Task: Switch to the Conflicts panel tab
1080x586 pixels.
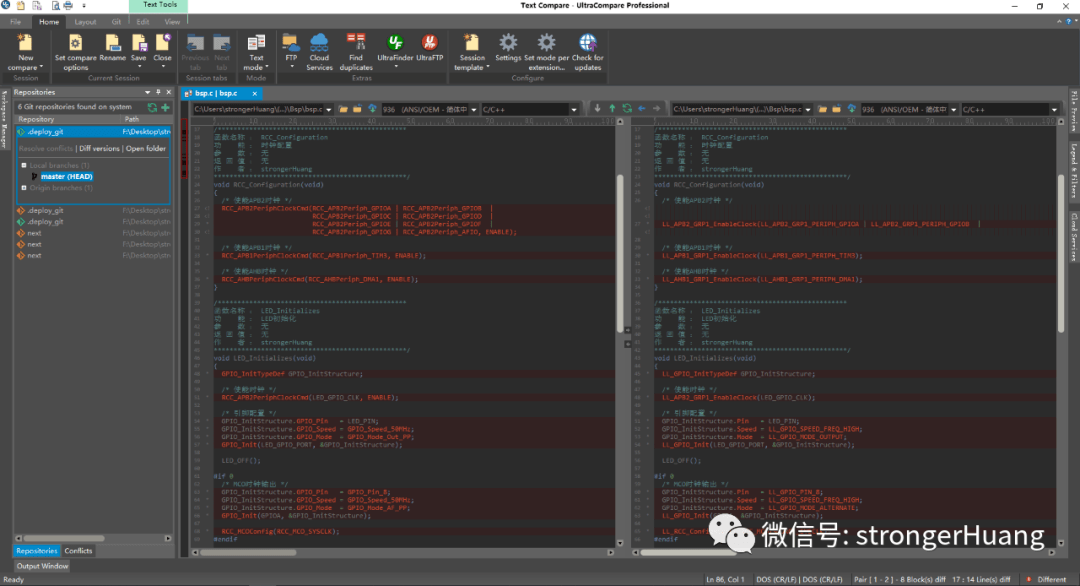Action: click(78, 551)
